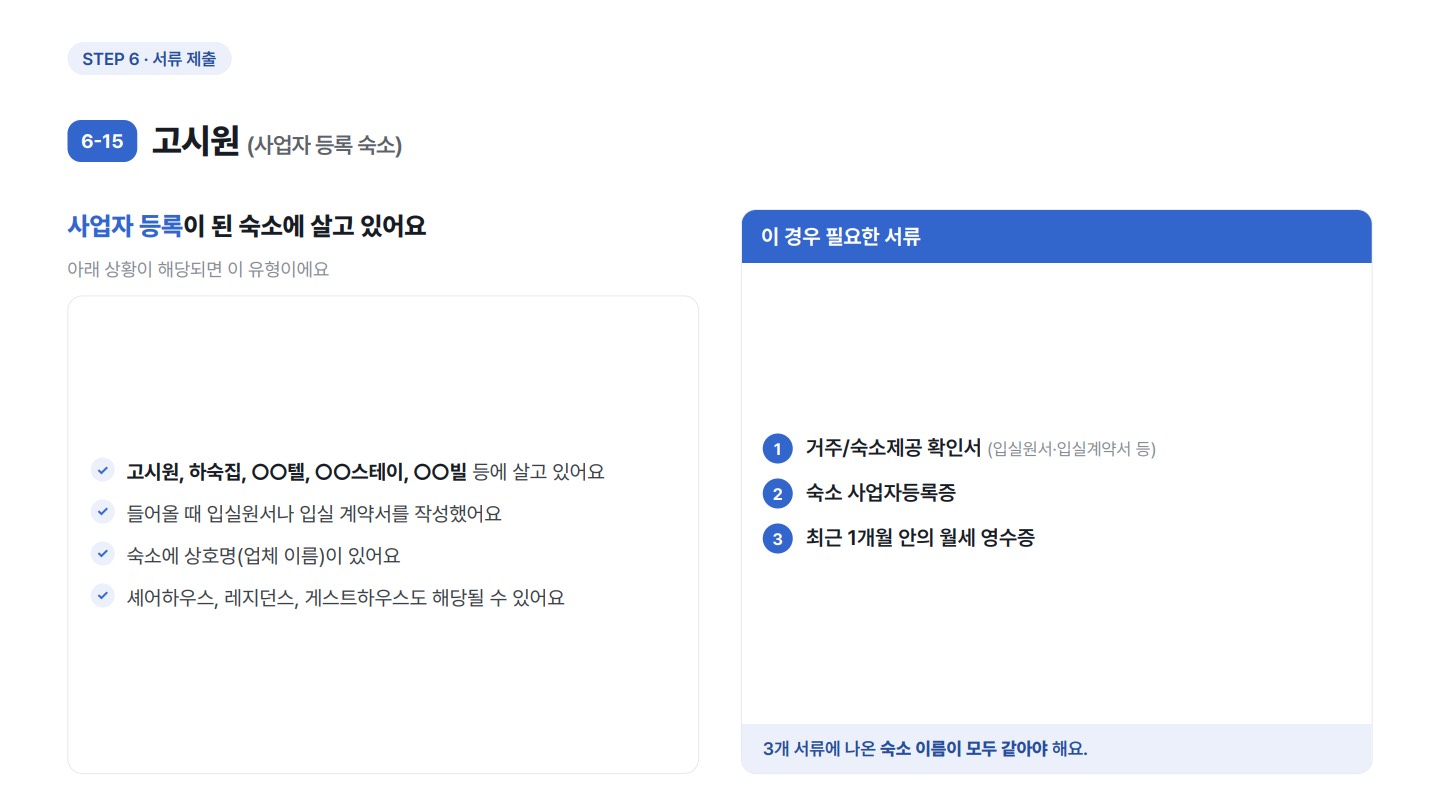Click the subtitle 아래 상황이 해당되면 이 유형이에요
This screenshot has width=1440, height=810.
pyautogui.click(x=198, y=269)
